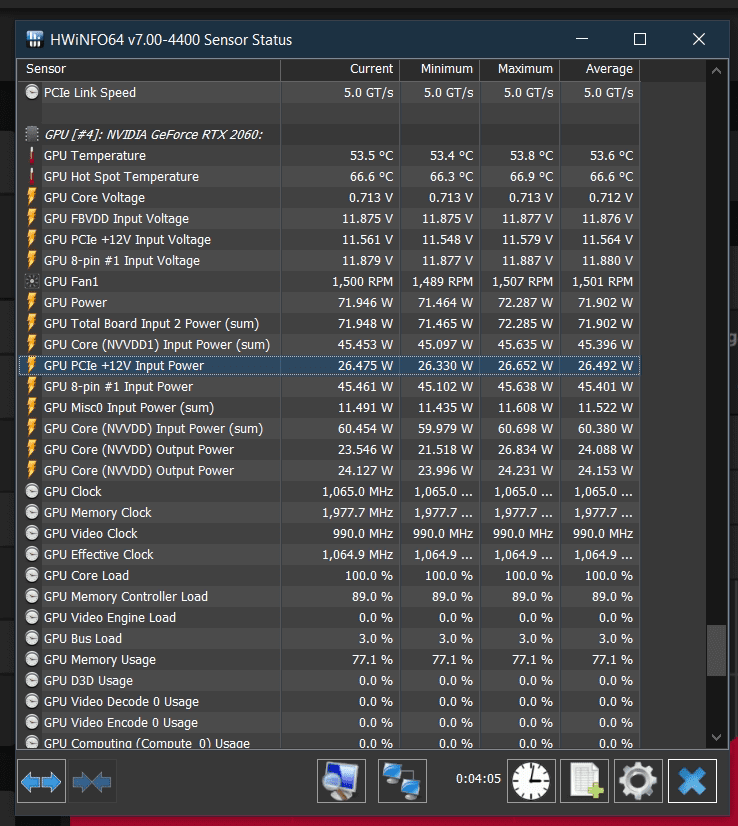Select the GPU [#4]: NVIDIA GeForce RTX 2060 row

pyautogui.click(x=329, y=134)
